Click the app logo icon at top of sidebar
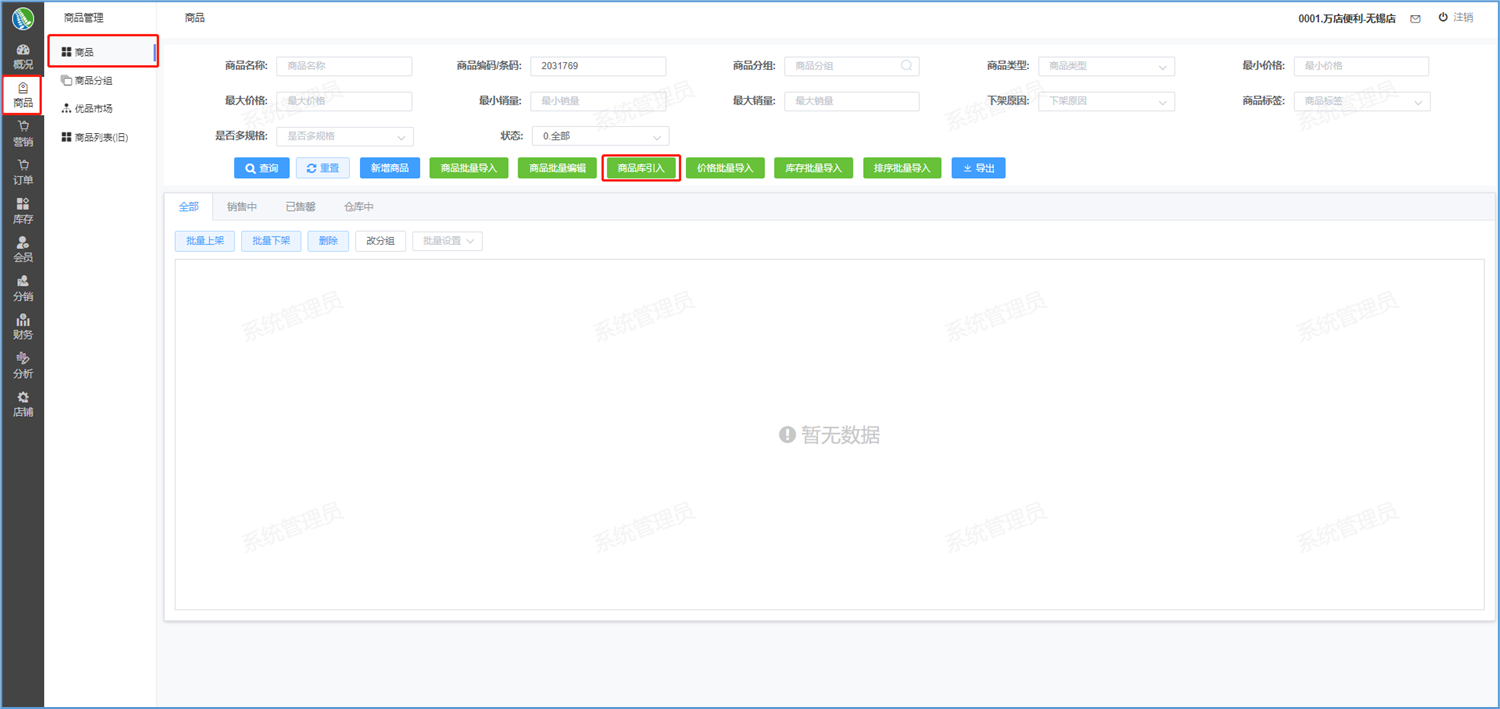This screenshot has width=1500, height=709. (x=22, y=18)
